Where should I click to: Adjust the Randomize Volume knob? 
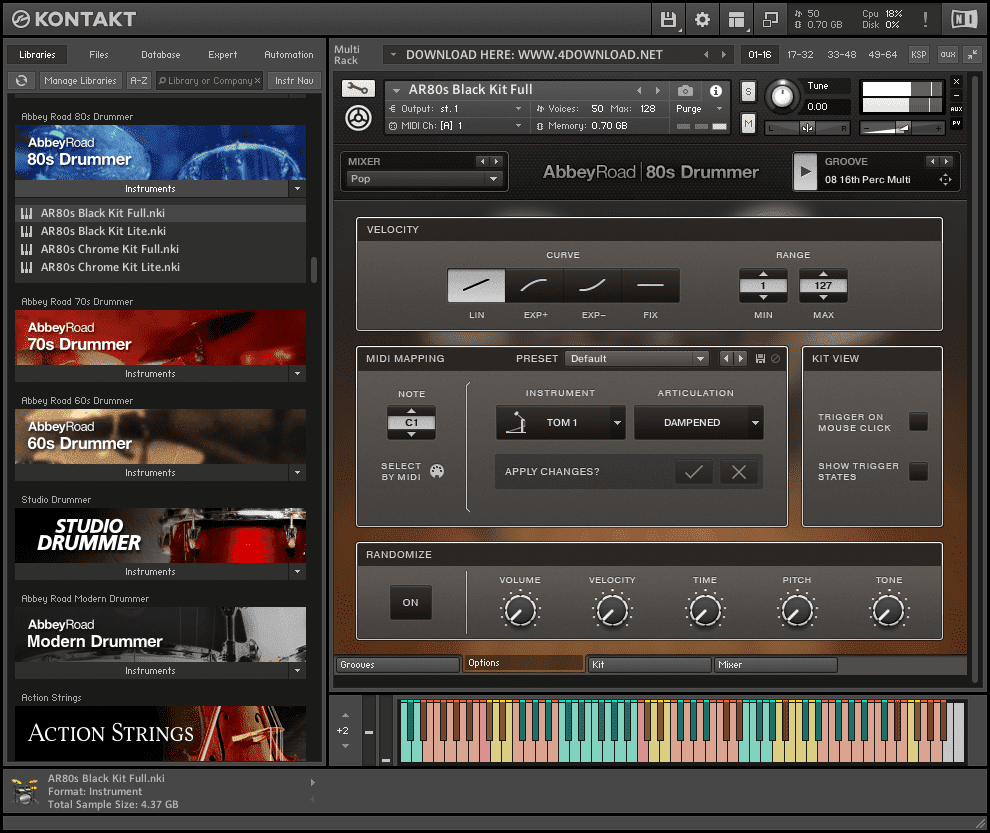click(x=520, y=611)
